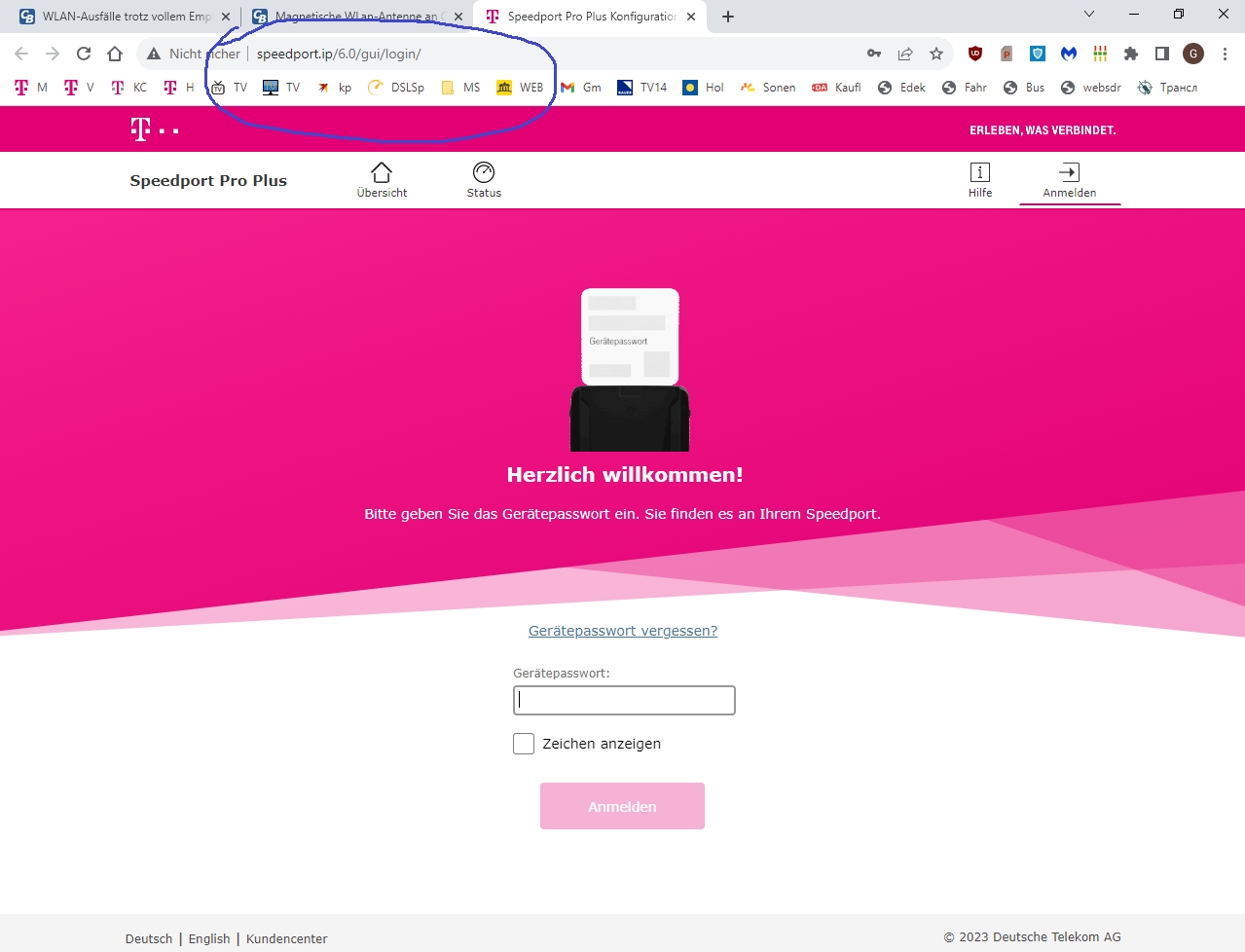This screenshot has height=952, width=1245.
Task: Go to browser home page icon
Action: (115, 54)
